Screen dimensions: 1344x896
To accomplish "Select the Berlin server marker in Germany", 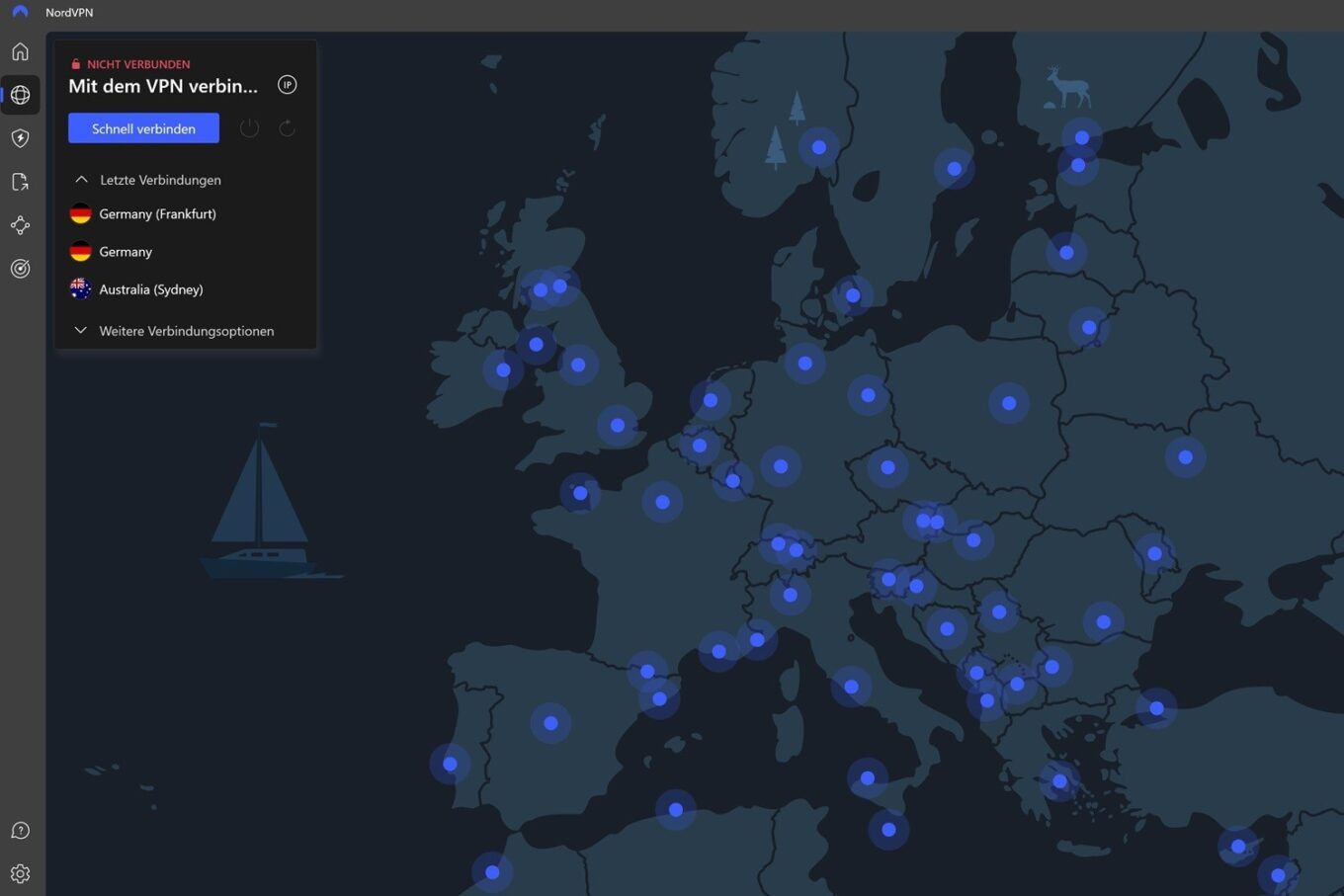I will (x=868, y=395).
